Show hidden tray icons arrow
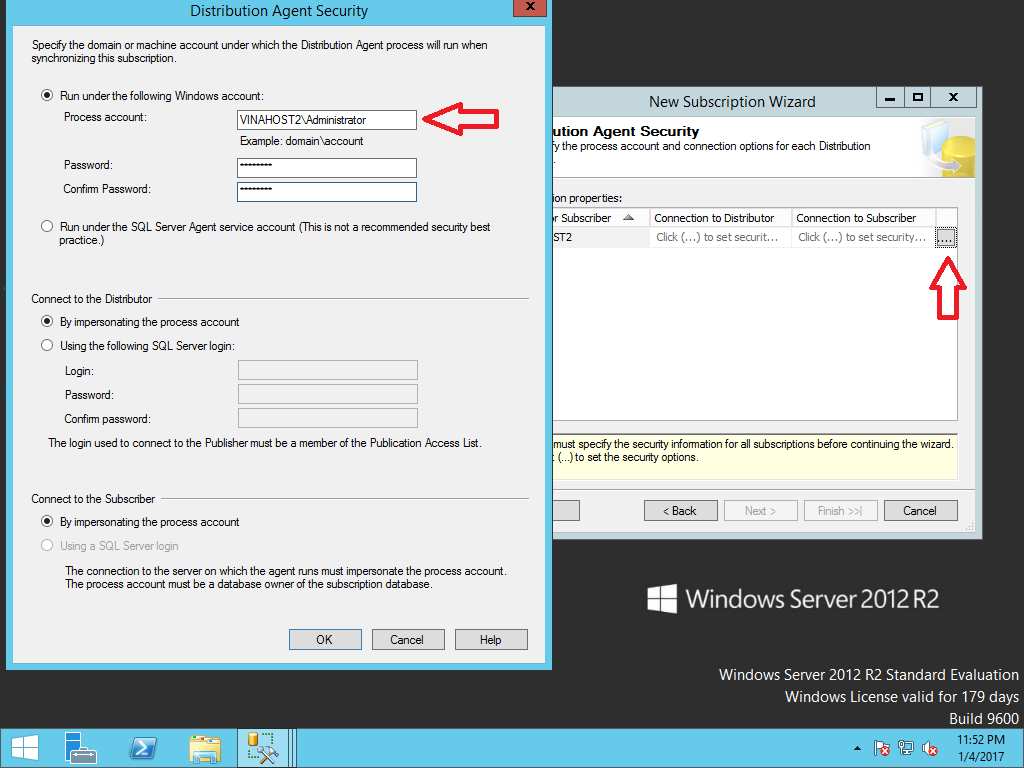The image size is (1024, 768). [857, 748]
